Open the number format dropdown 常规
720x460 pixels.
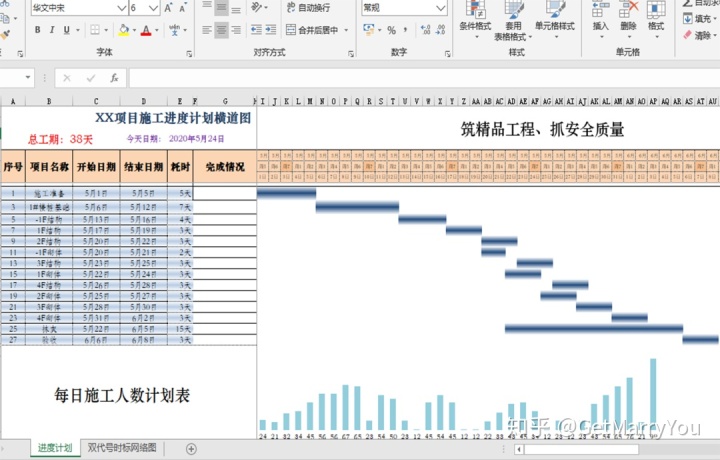[440, 8]
